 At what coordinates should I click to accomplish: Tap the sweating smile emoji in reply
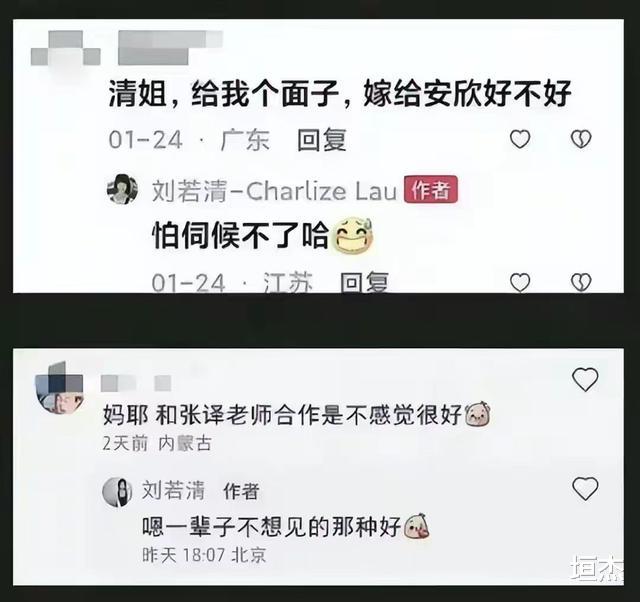click(x=353, y=237)
